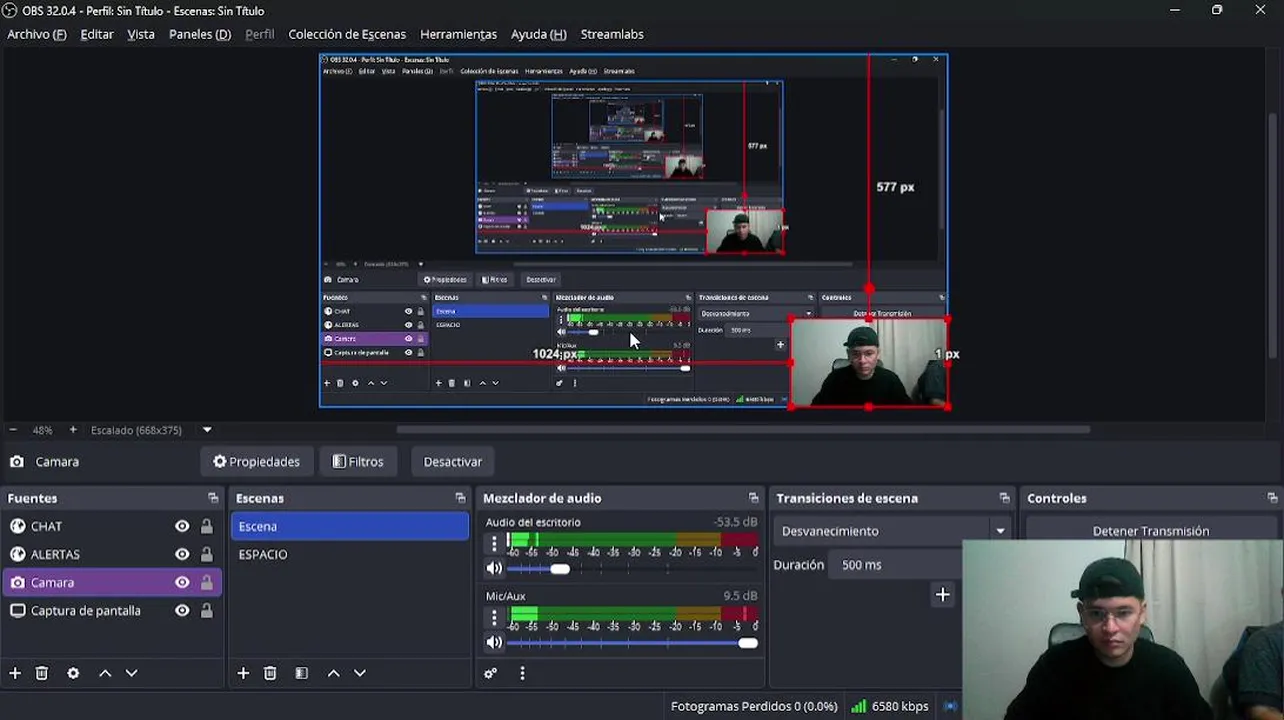Switch to the ESPACIO scene

(x=350, y=554)
